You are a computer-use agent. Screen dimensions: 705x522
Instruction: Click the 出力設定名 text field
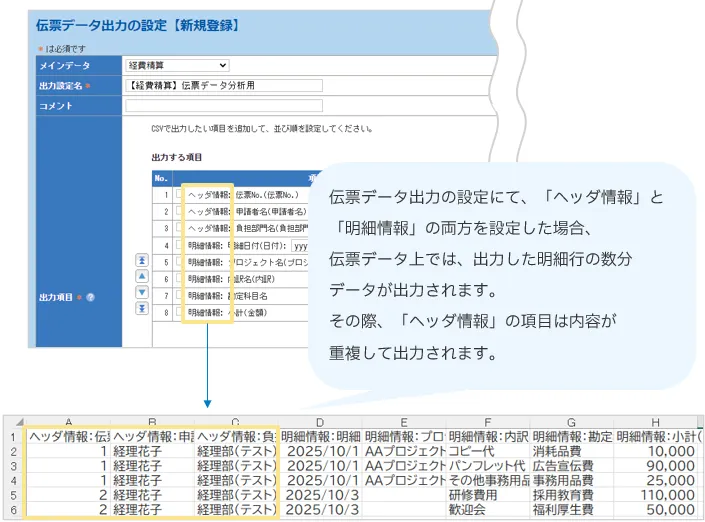pyautogui.click(x=300, y=86)
